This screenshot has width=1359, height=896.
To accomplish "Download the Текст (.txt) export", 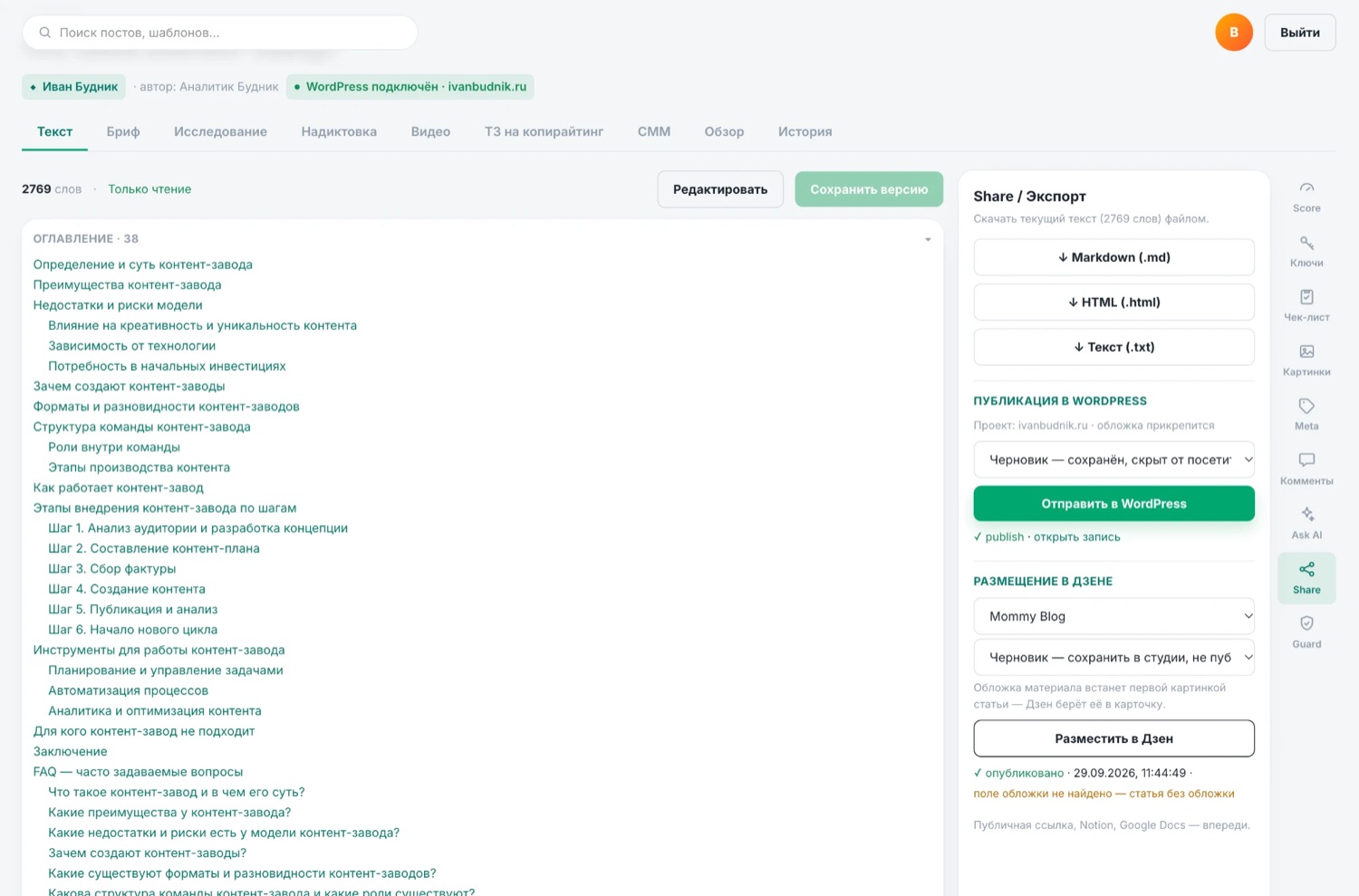I will tap(1113, 347).
